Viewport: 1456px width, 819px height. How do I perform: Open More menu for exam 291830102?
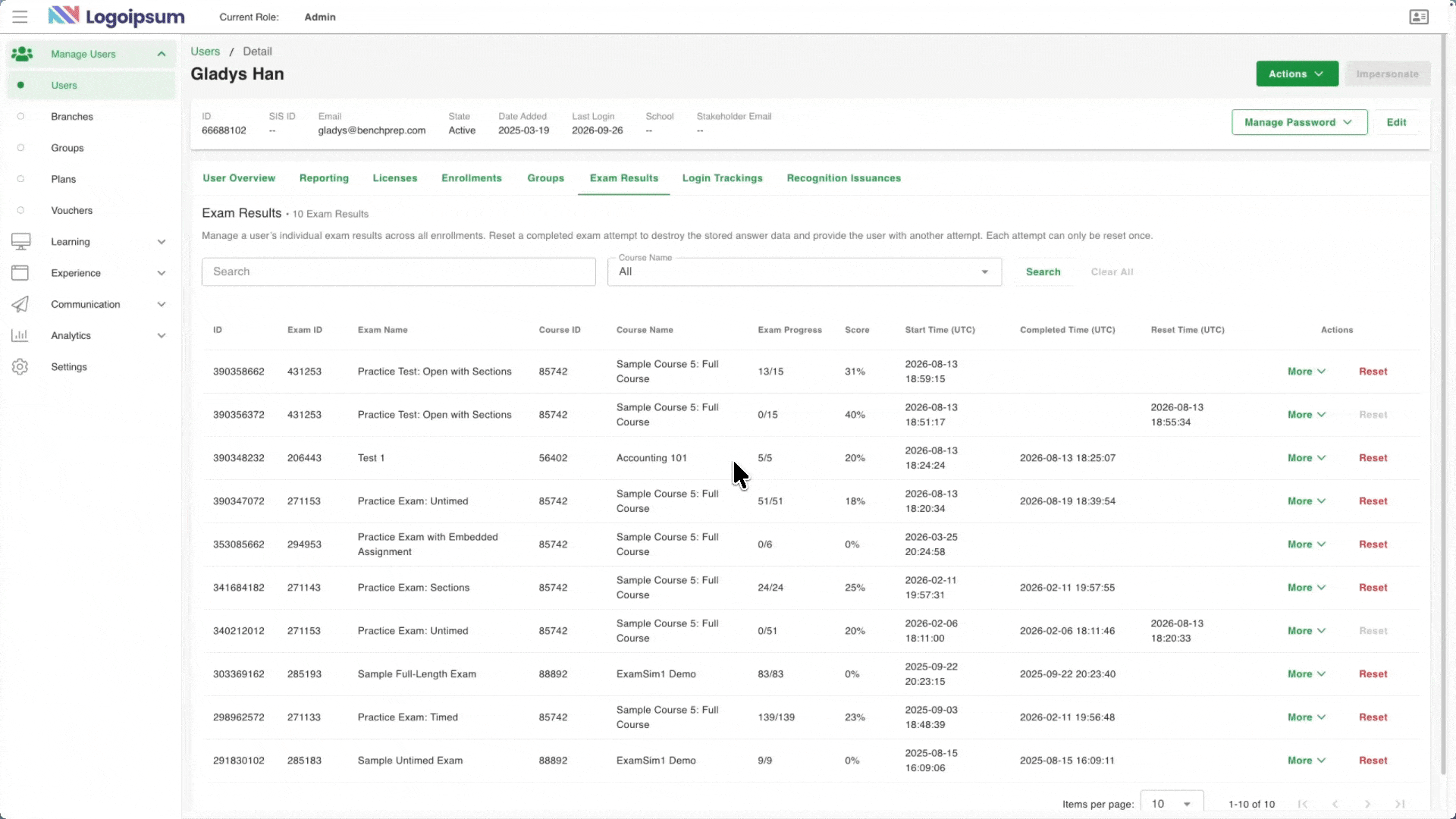1306,761
